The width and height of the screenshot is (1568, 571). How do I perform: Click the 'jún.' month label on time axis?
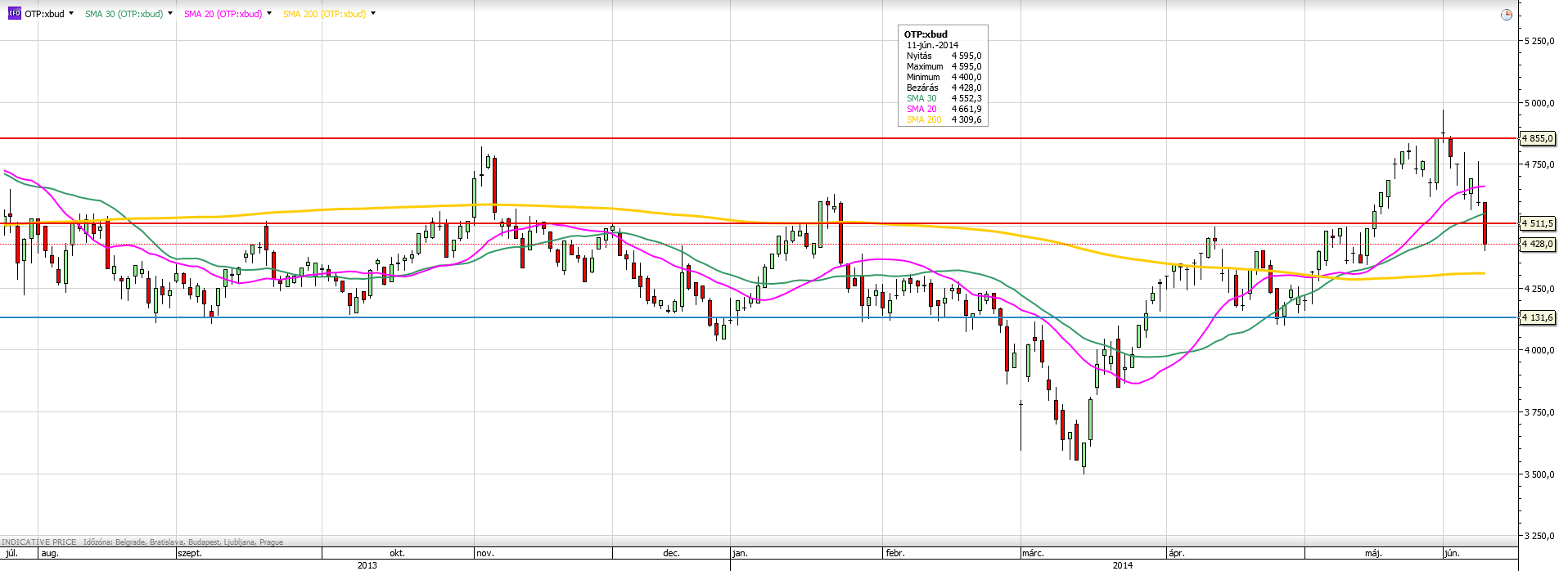pyautogui.click(x=1451, y=553)
